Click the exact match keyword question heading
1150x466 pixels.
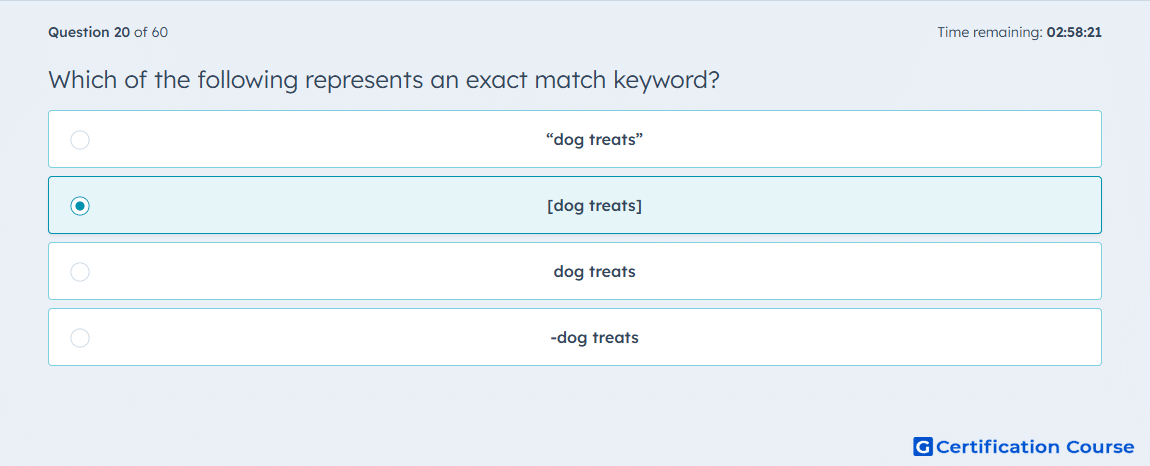(x=384, y=79)
